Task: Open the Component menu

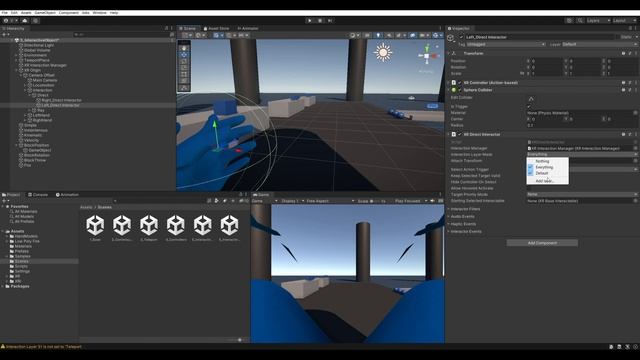Action: (x=69, y=13)
